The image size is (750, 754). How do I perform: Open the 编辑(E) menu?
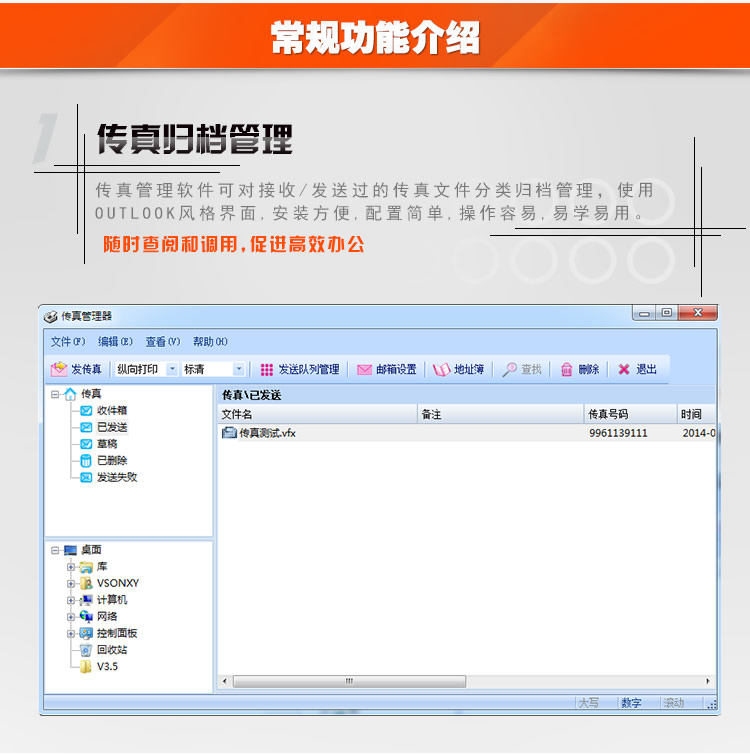[115, 341]
